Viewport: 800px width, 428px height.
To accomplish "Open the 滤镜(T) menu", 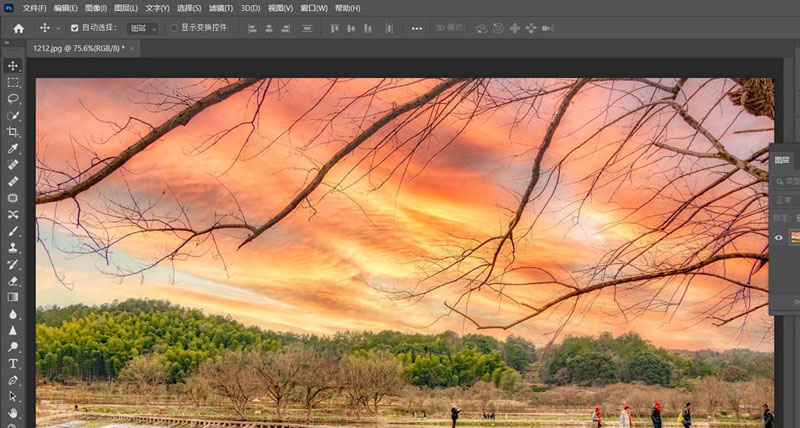I will (x=222, y=8).
